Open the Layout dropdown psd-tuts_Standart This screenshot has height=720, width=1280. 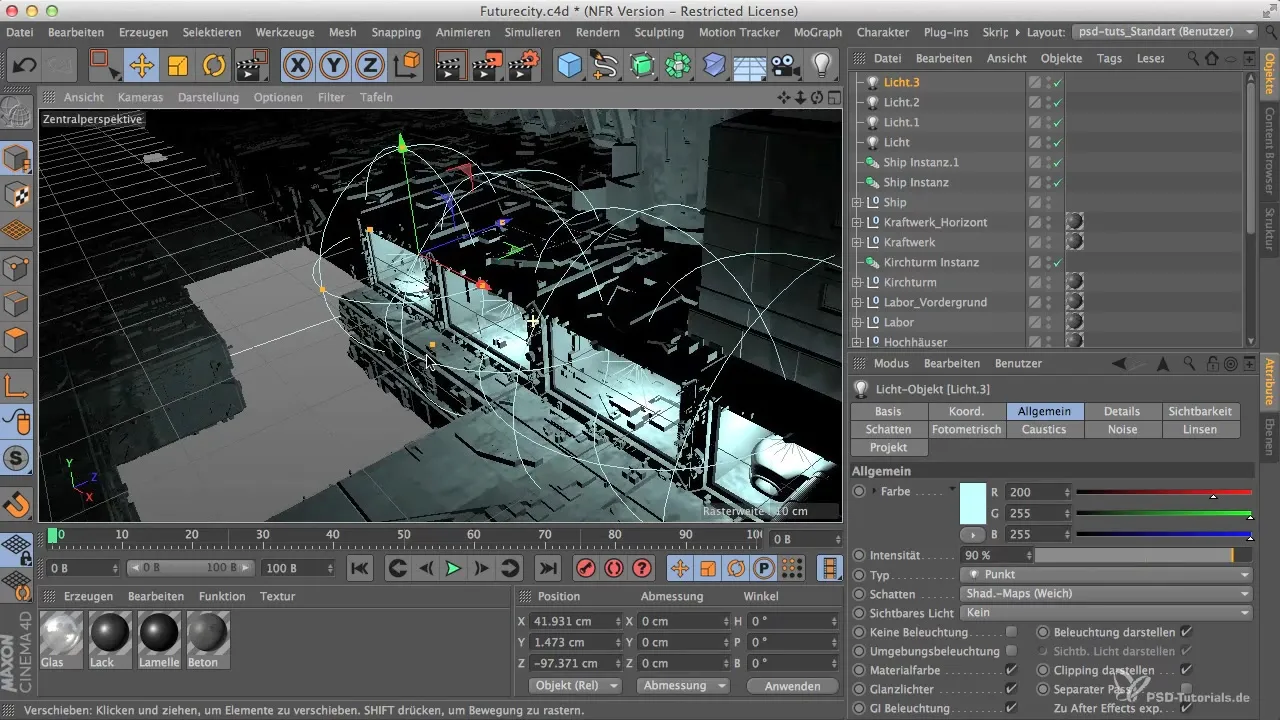(x=1164, y=32)
